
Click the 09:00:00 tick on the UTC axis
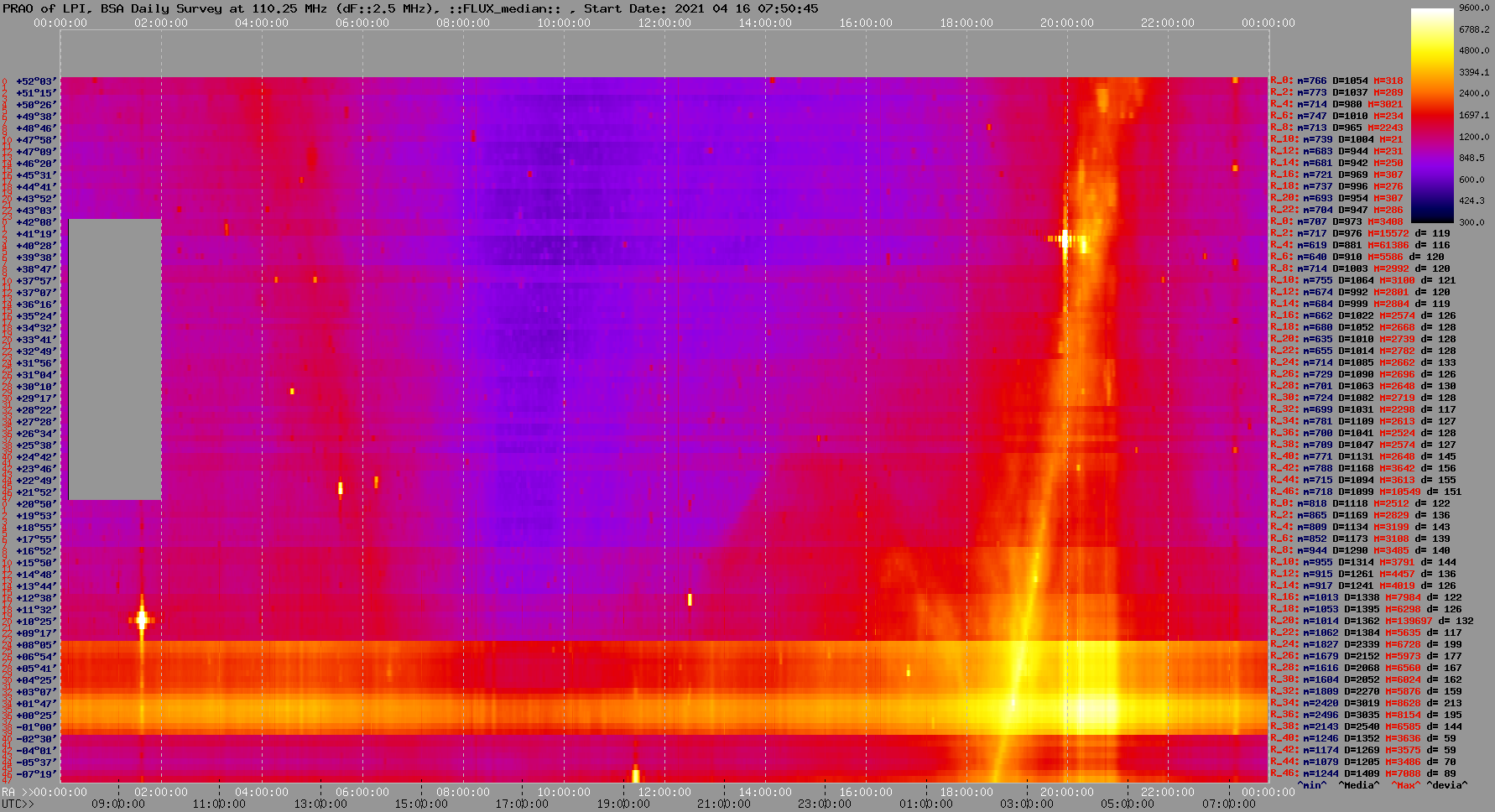pyautogui.click(x=118, y=804)
